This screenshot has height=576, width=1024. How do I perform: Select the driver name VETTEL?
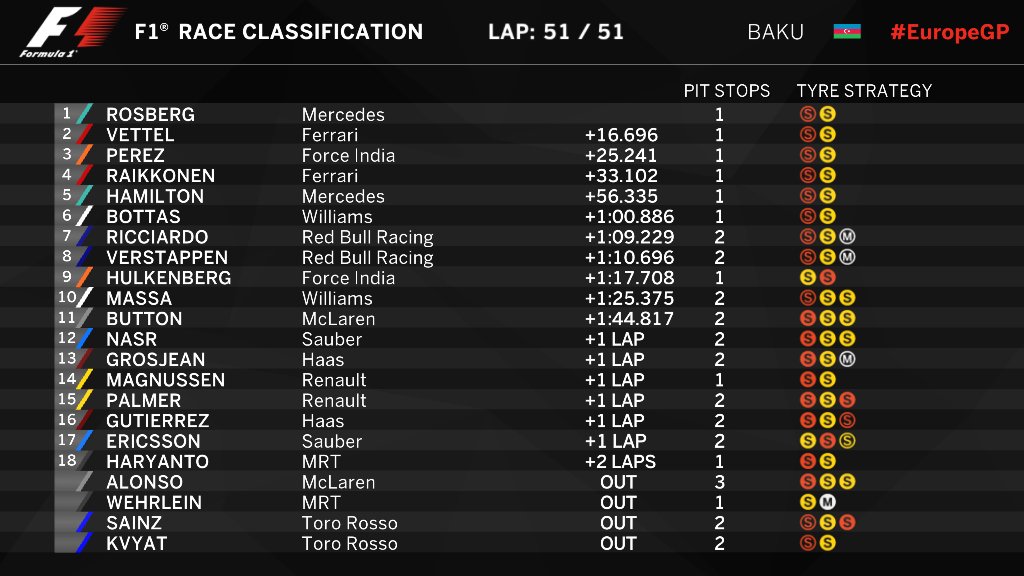pyautogui.click(x=140, y=135)
